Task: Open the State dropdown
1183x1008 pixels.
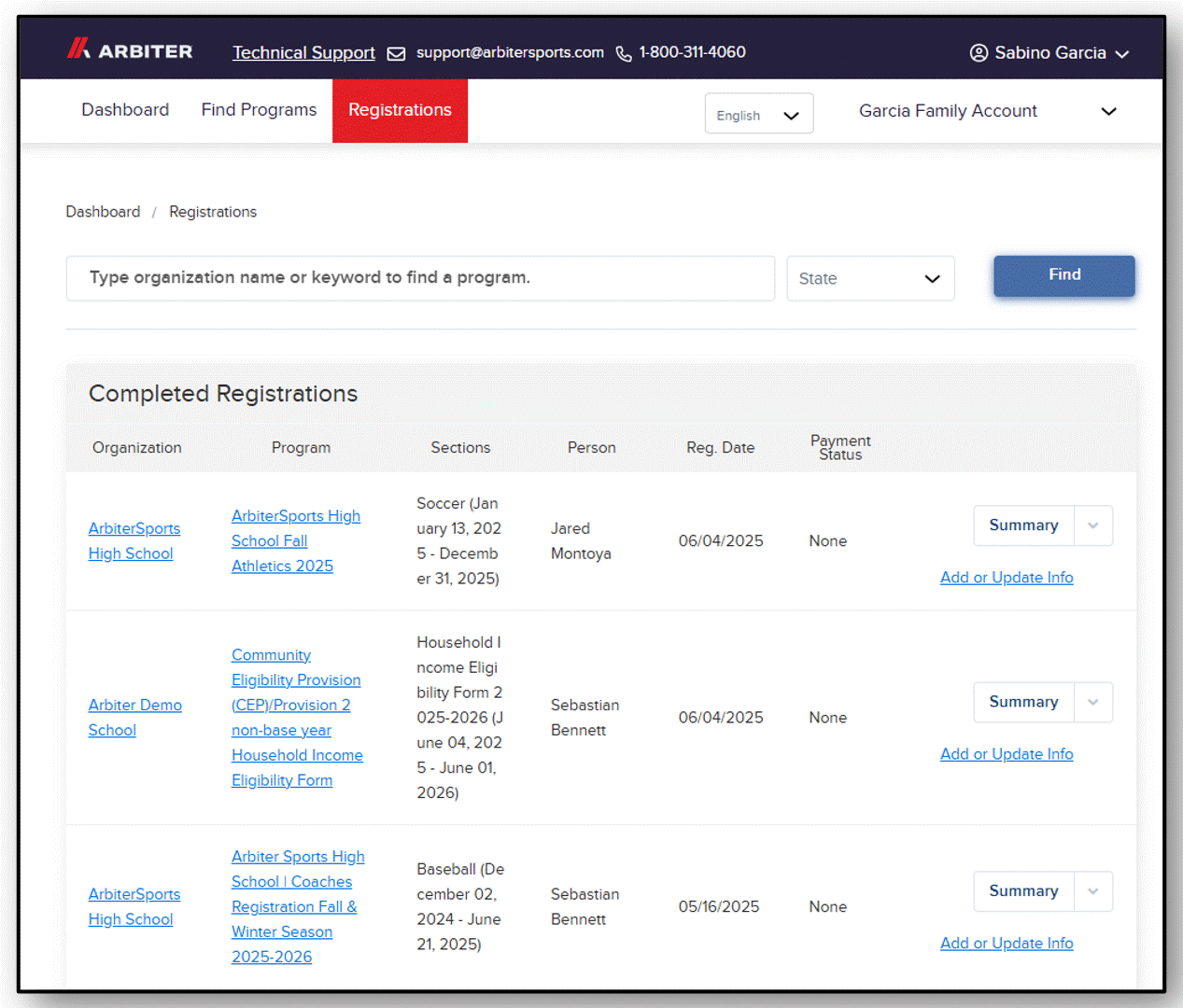Action: pyautogui.click(x=870, y=278)
